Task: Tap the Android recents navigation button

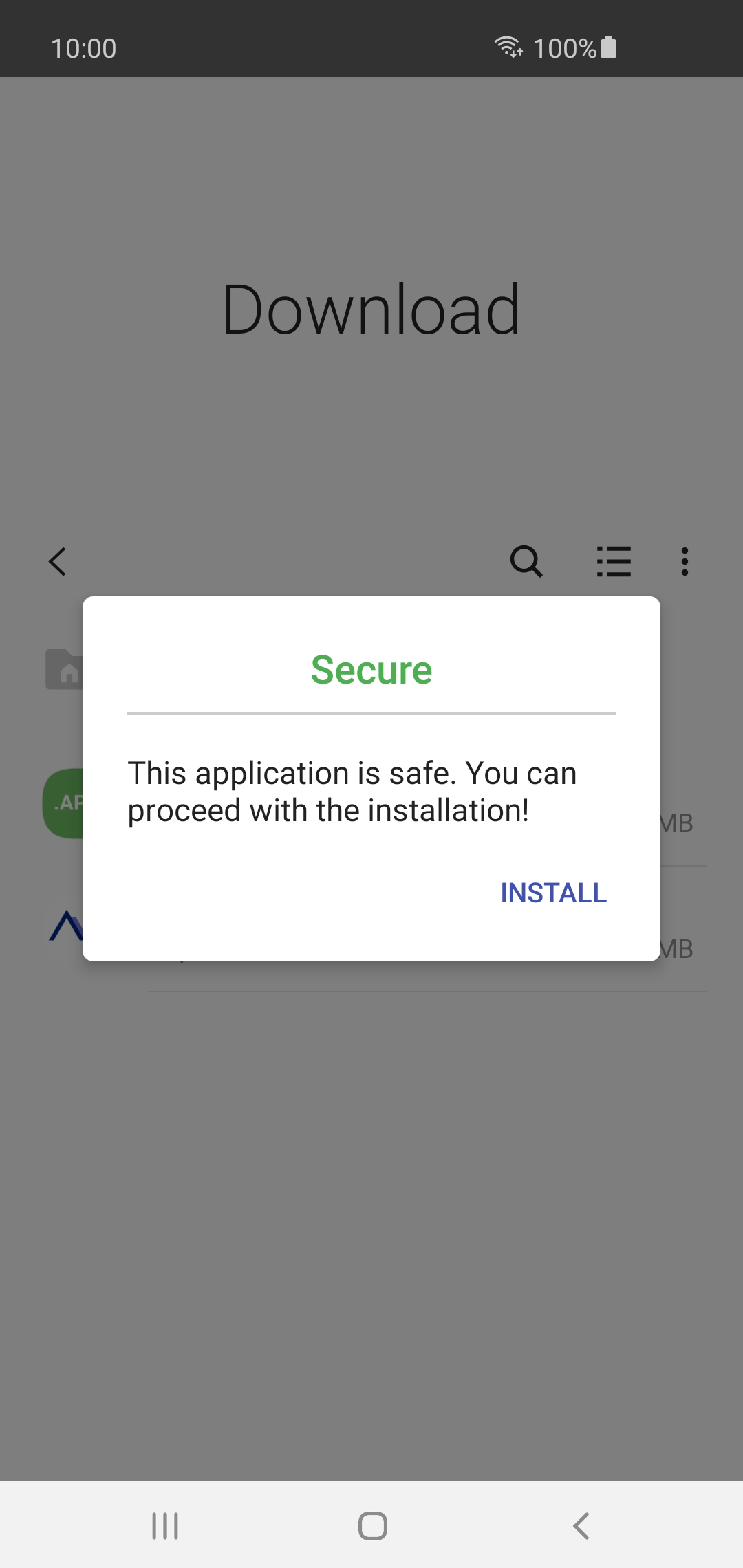Action: click(x=165, y=1525)
